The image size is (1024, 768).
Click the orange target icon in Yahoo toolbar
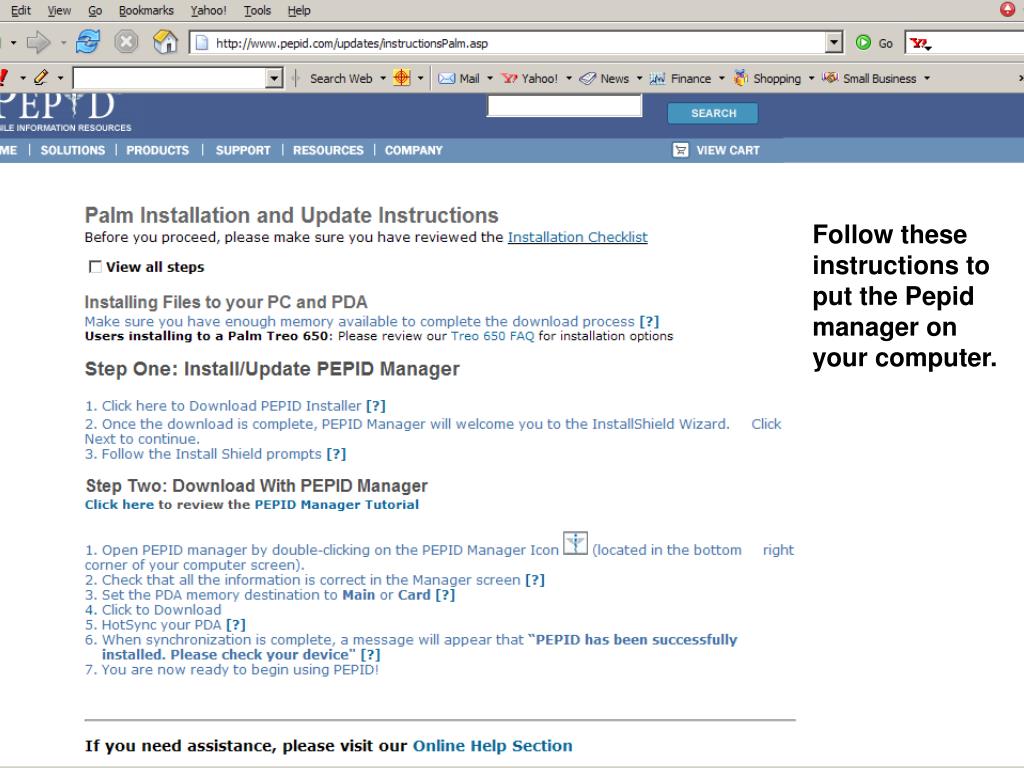click(x=402, y=78)
